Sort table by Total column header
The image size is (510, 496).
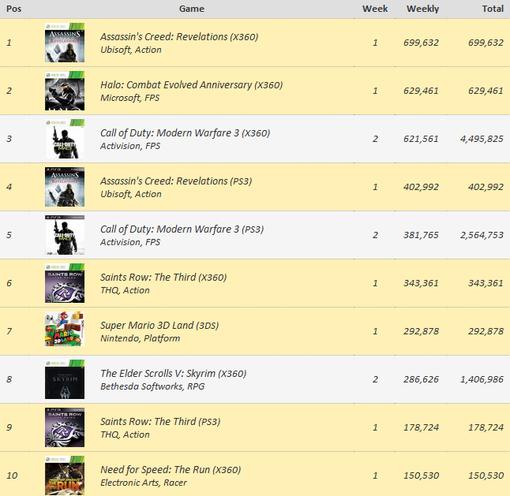point(493,9)
